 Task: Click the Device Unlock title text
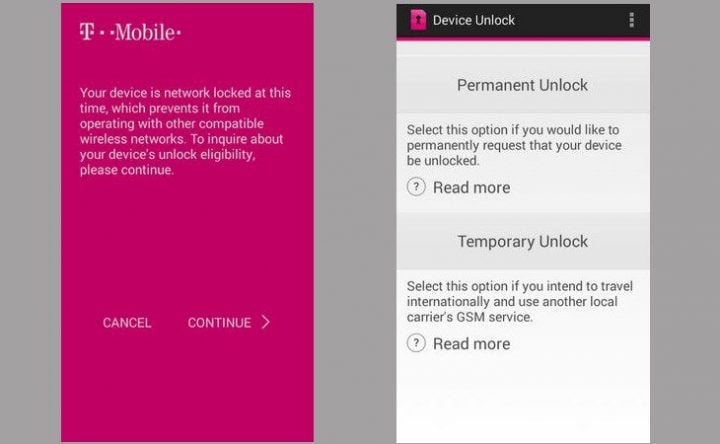pos(474,20)
